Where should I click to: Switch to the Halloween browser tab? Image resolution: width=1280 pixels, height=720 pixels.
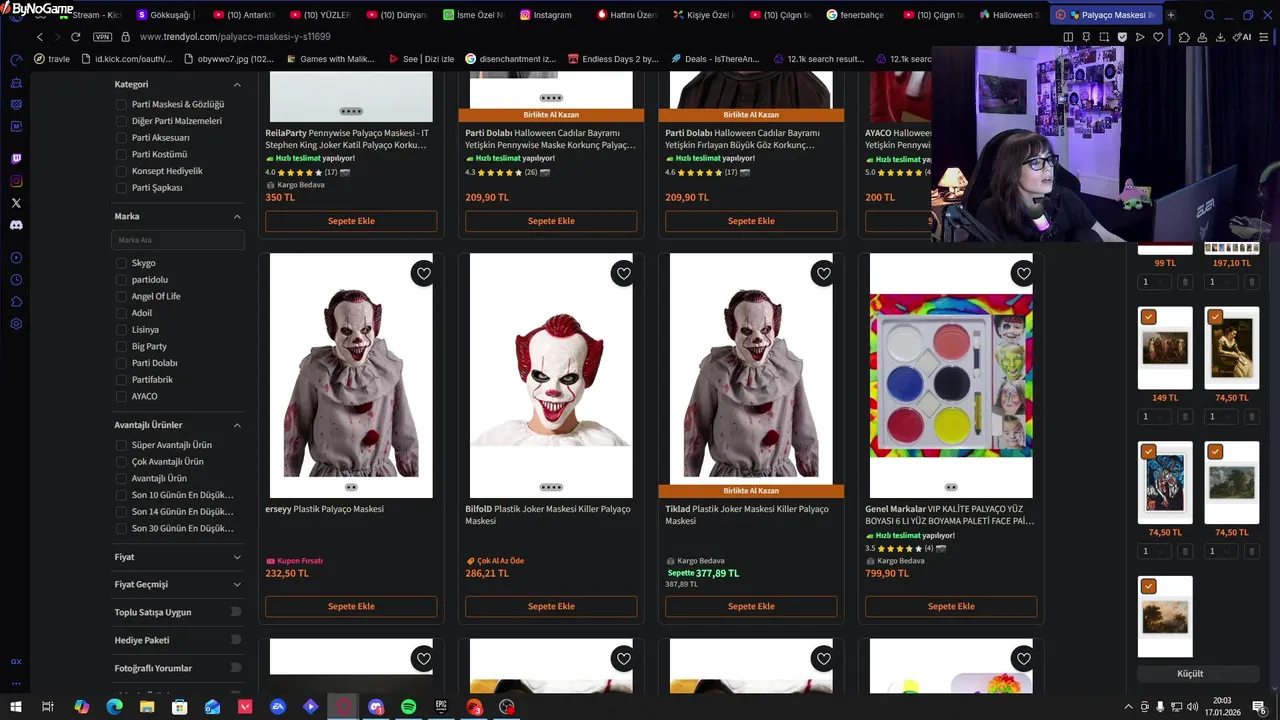pos(1010,15)
